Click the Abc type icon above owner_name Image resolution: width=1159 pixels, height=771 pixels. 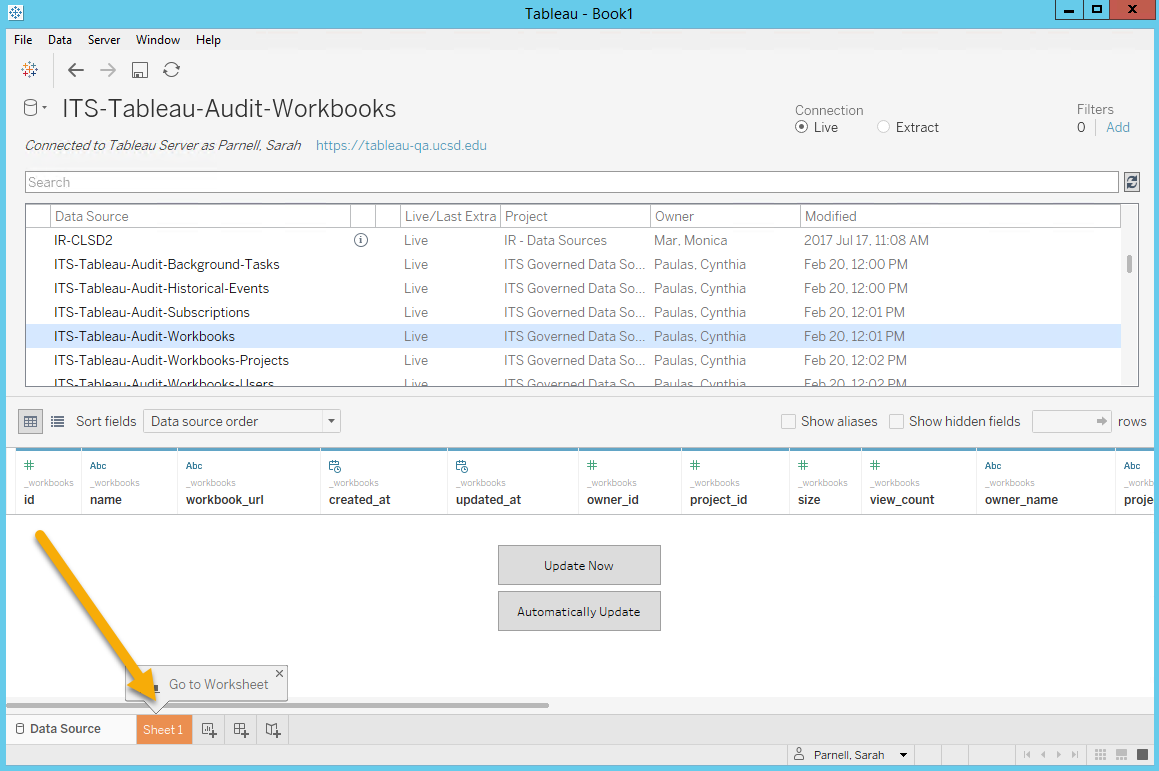[993, 466]
